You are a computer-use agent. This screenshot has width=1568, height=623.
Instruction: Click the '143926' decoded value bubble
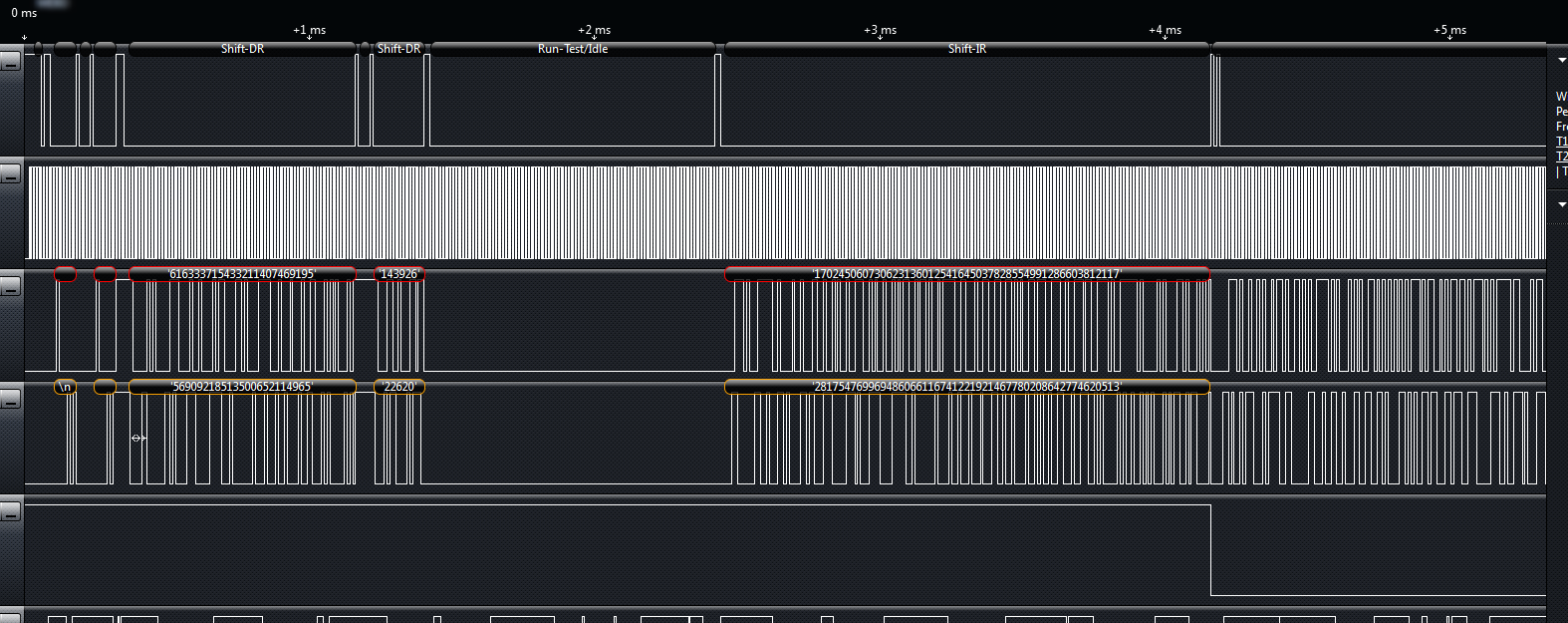click(x=398, y=274)
